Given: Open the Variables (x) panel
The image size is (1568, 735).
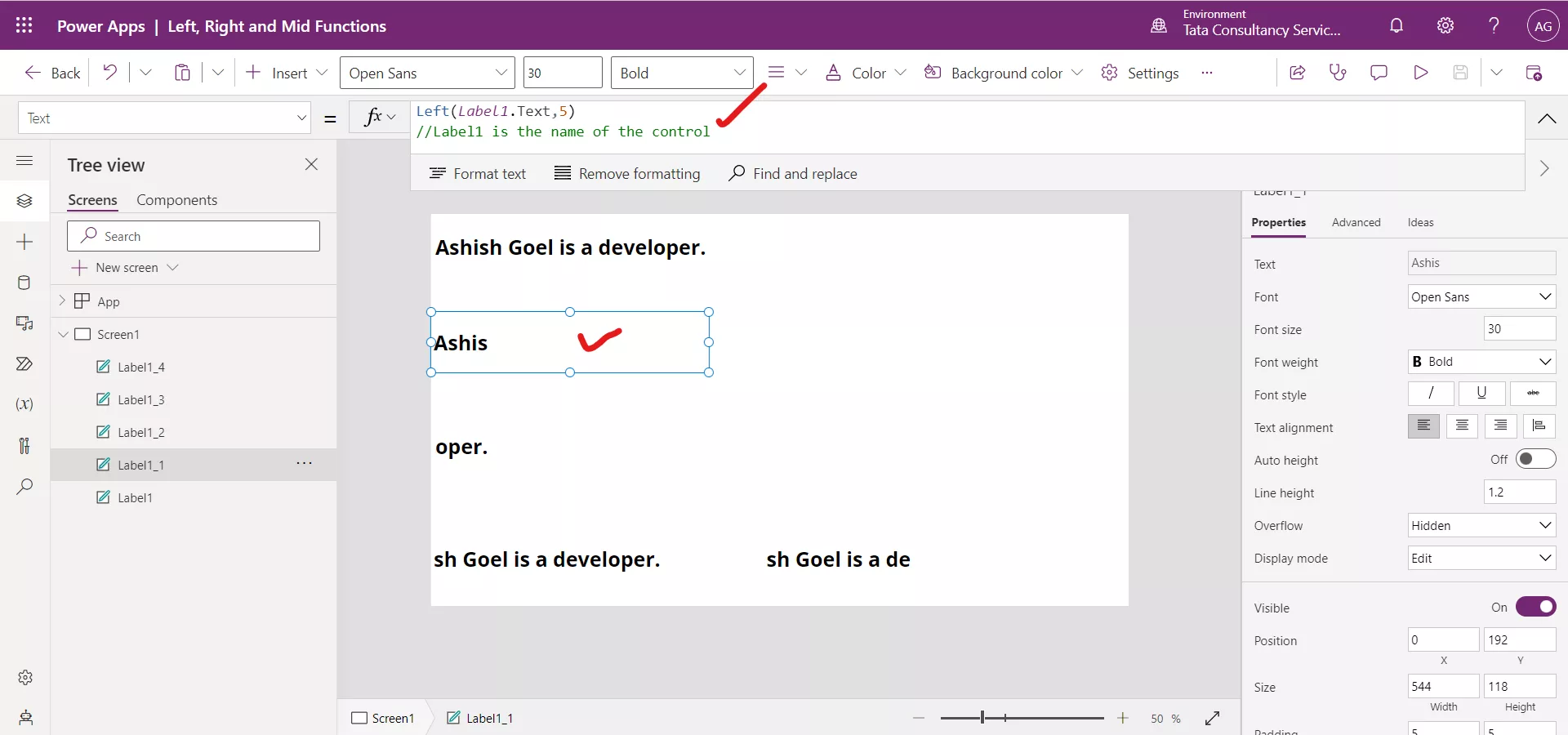Looking at the screenshot, I should (x=24, y=404).
